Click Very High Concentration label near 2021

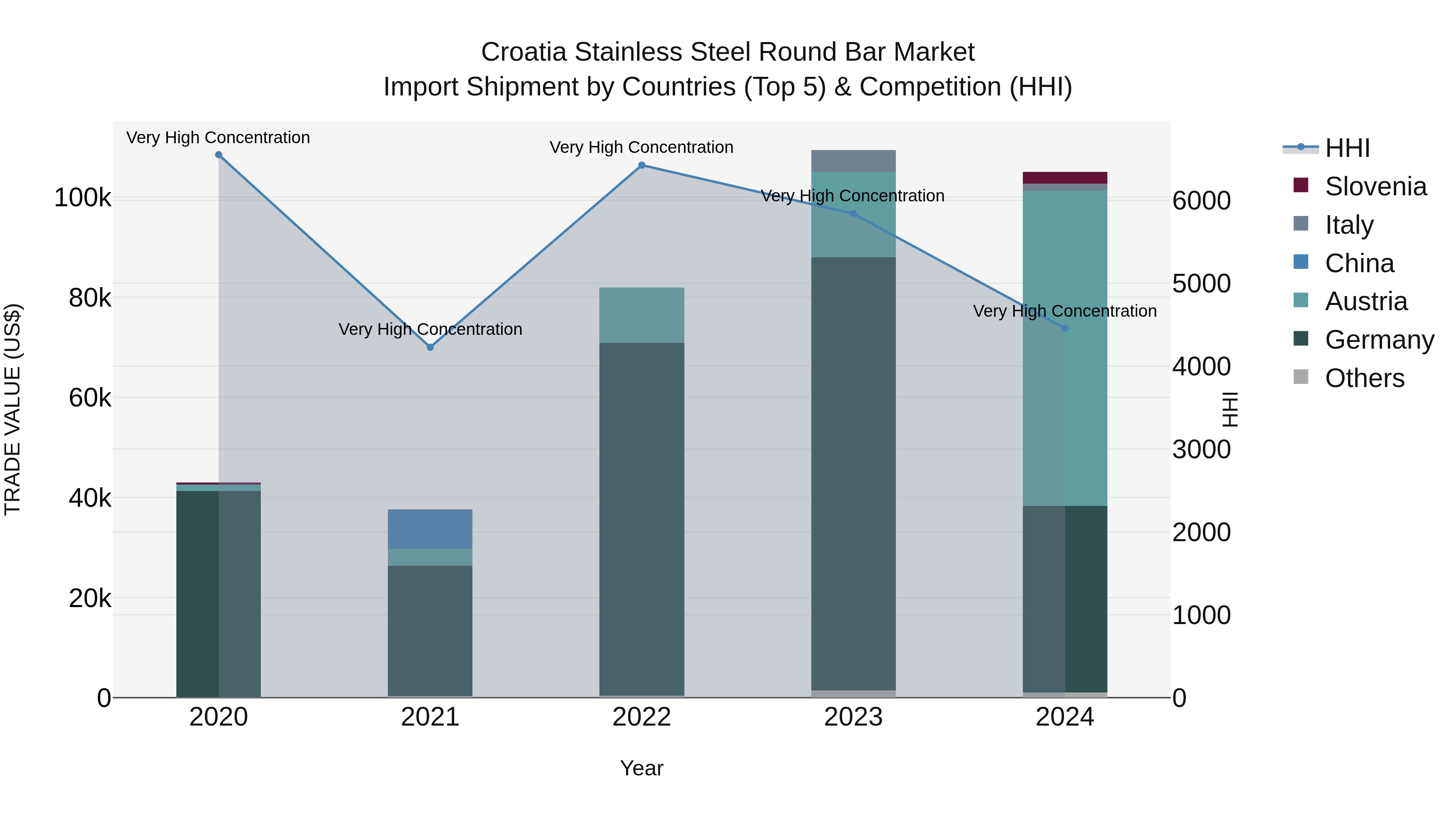(430, 329)
